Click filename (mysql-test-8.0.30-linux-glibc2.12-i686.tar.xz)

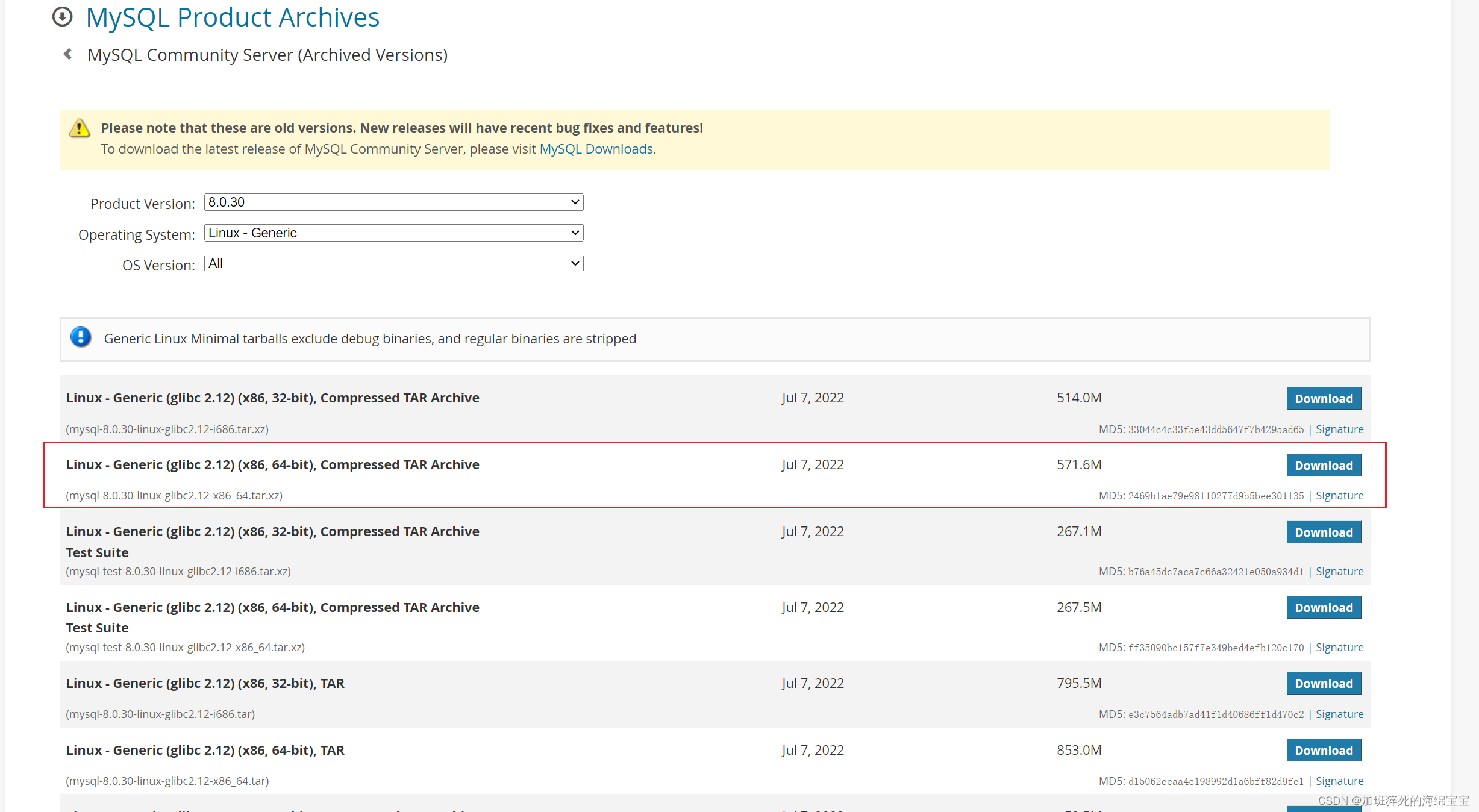178,572
